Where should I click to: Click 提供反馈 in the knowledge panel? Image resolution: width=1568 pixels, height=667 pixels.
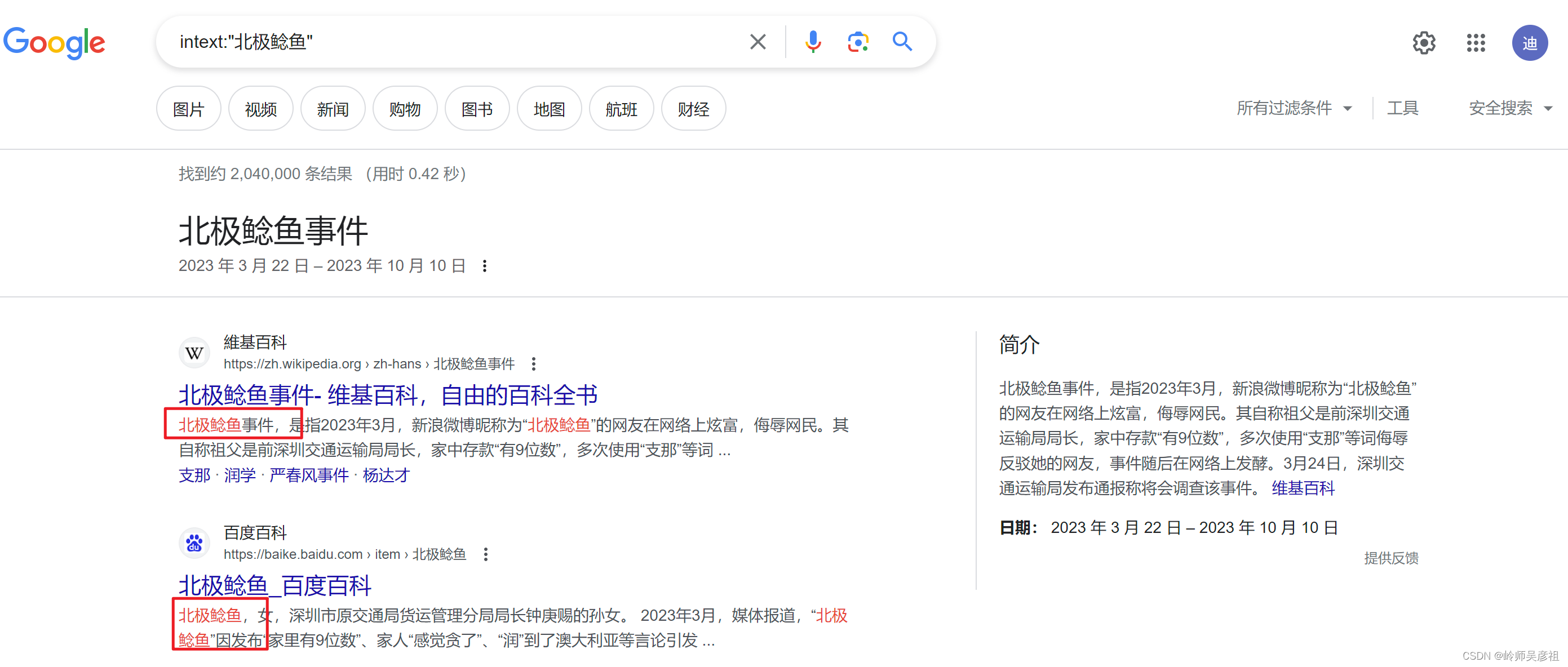point(1391,558)
